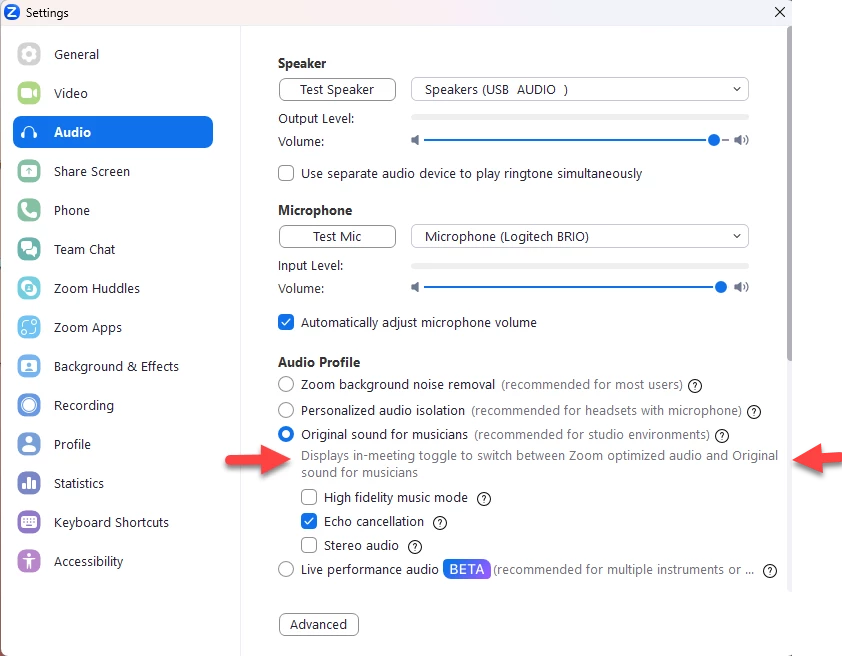This screenshot has width=842, height=656.
Task: Click the Statistics bar chart icon
Action: (x=28, y=483)
